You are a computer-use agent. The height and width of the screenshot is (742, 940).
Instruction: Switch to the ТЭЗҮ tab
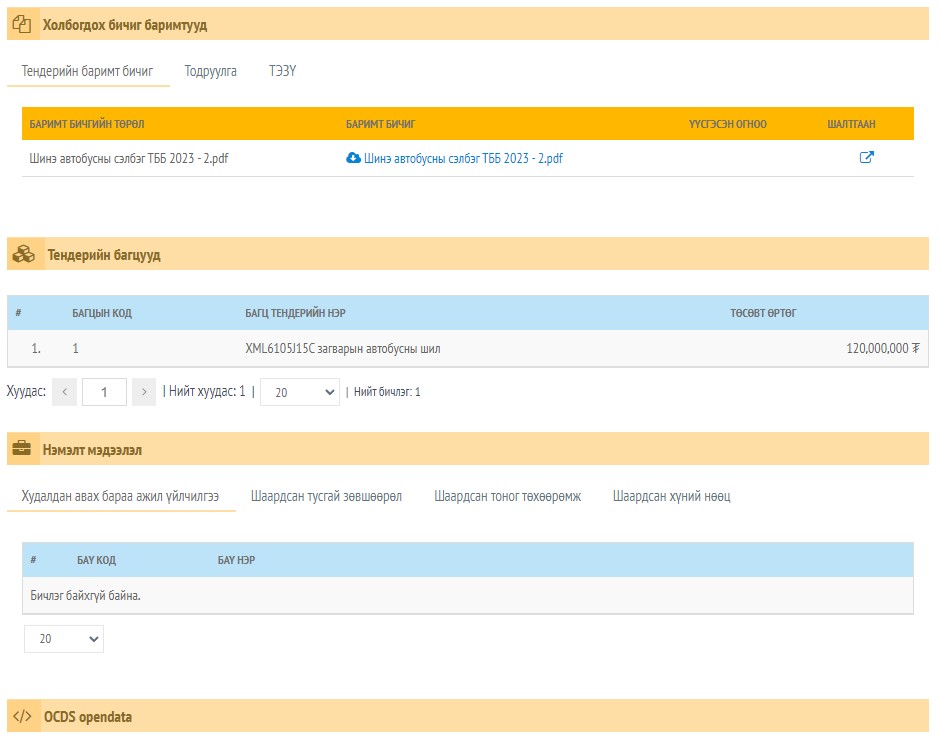pyautogui.click(x=282, y=71)
